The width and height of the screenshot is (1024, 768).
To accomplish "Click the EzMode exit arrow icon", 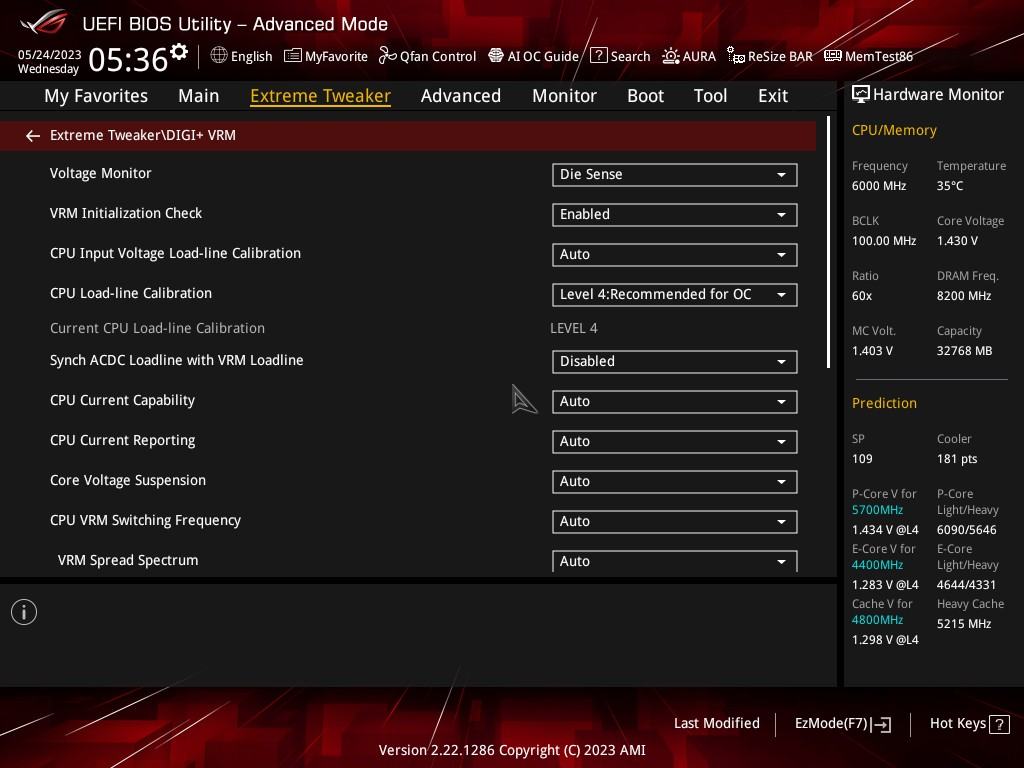I will [x=882, y=724].
